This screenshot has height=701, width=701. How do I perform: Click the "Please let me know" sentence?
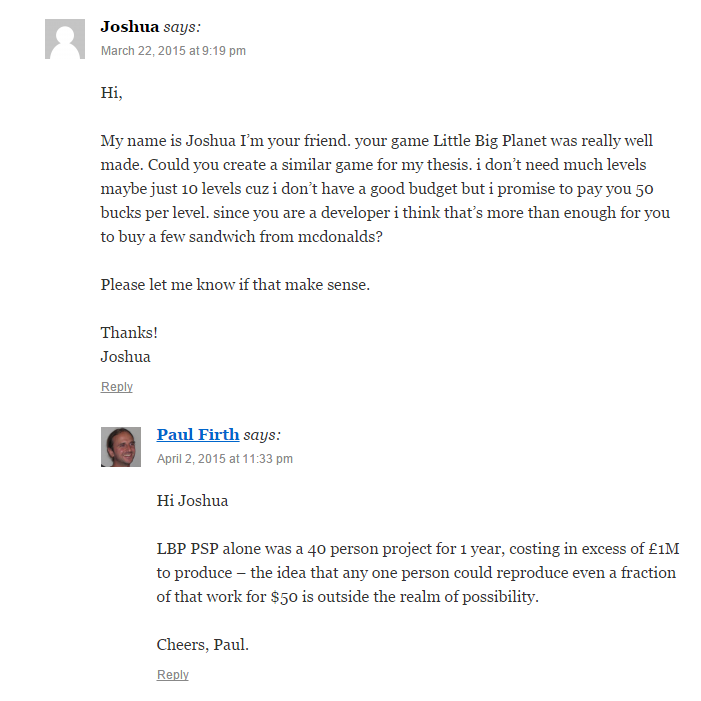(x=235, y=285)
